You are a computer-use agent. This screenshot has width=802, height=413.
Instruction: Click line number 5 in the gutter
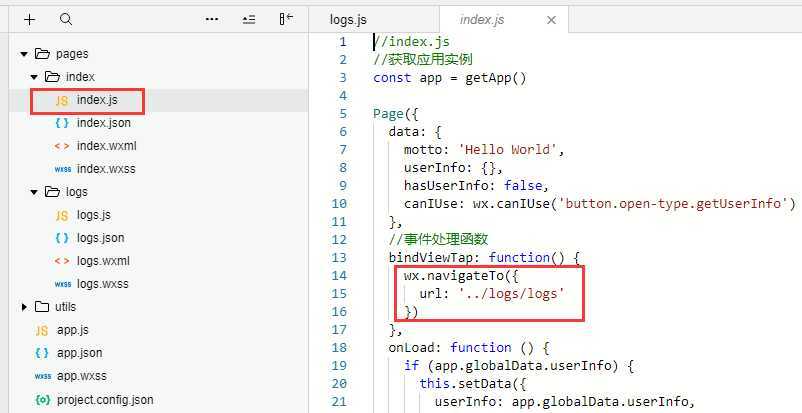[343, 114]
